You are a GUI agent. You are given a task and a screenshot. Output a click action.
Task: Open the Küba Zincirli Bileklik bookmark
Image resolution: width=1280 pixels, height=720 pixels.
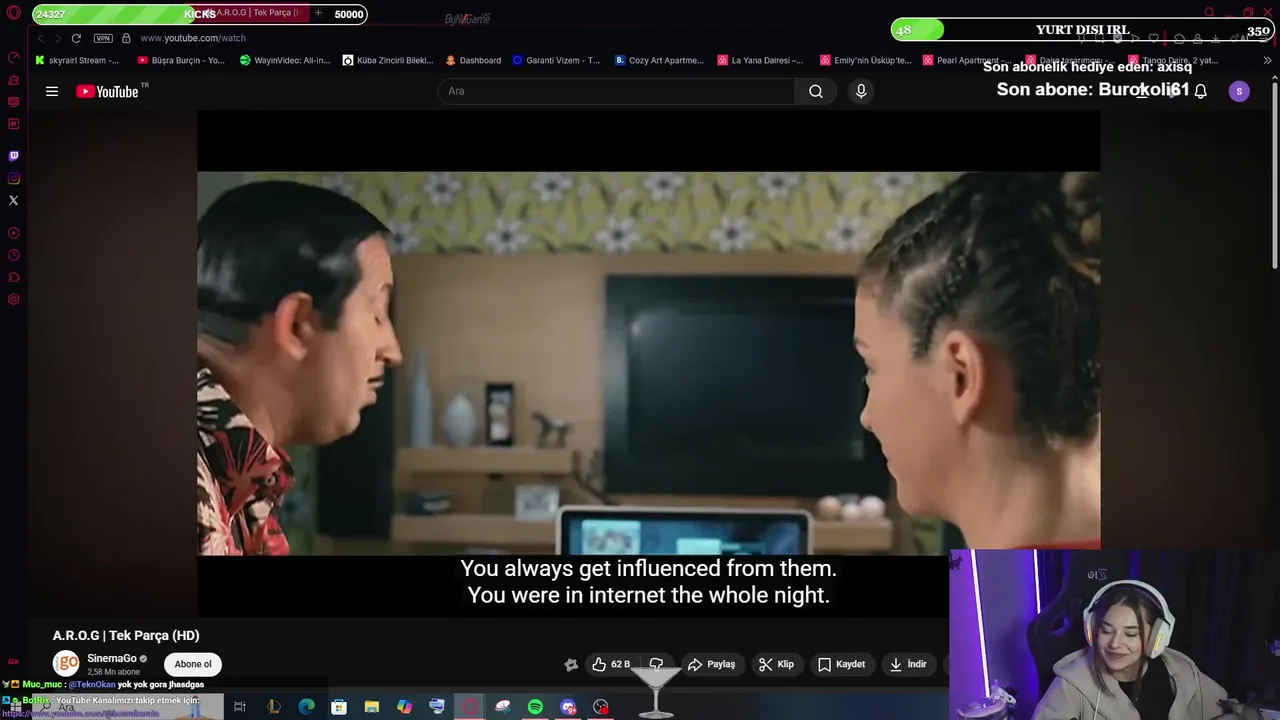(388, 60)
